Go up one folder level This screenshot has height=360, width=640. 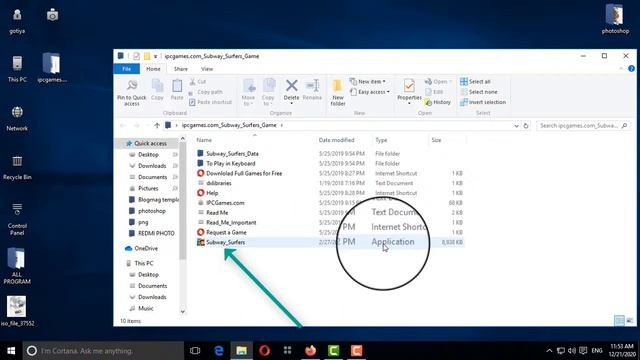pos(157,125)
